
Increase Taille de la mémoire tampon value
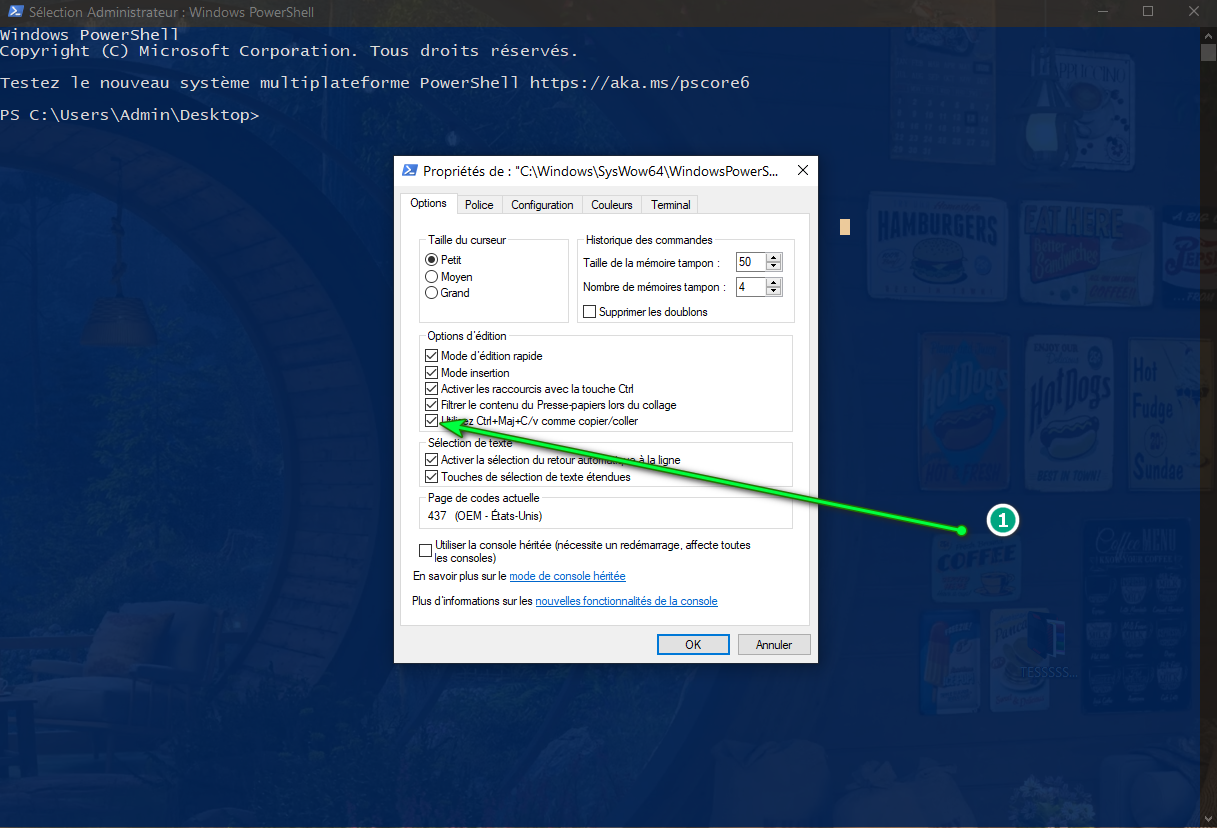pyautogui.click(x=774, y=258)
